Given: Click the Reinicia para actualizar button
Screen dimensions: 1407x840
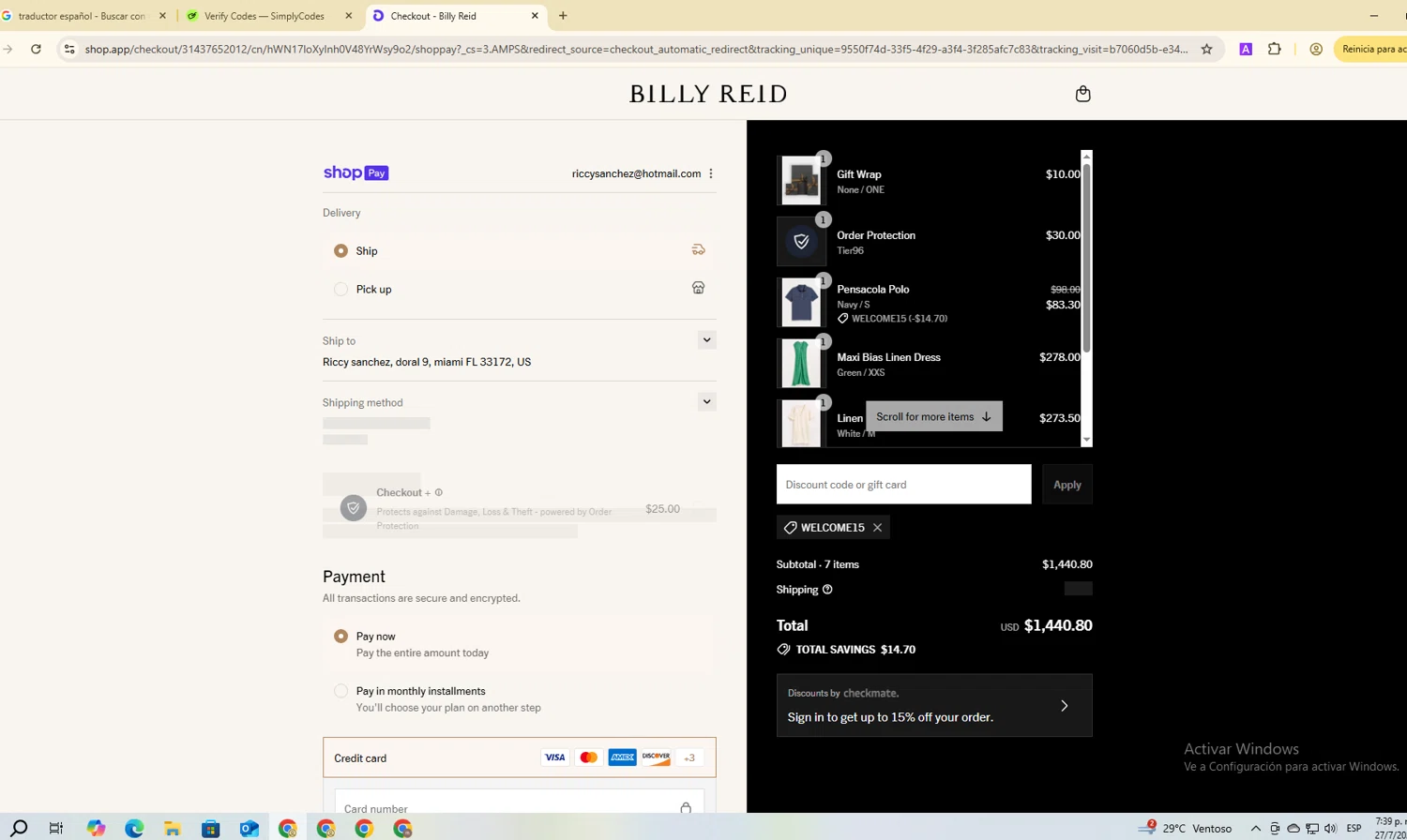Looking at the screenshot, I should pyautogui.click(x=1370, y=49).
